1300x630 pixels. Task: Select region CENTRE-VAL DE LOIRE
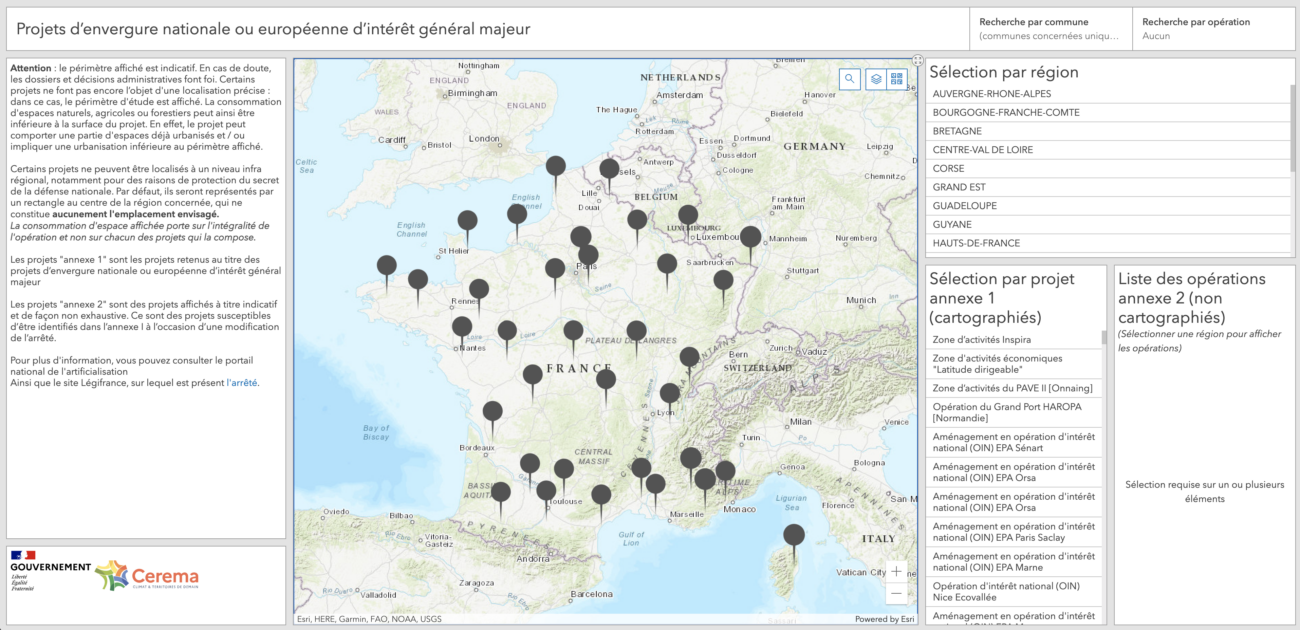pyautogui.click(x=1108, y=150)
